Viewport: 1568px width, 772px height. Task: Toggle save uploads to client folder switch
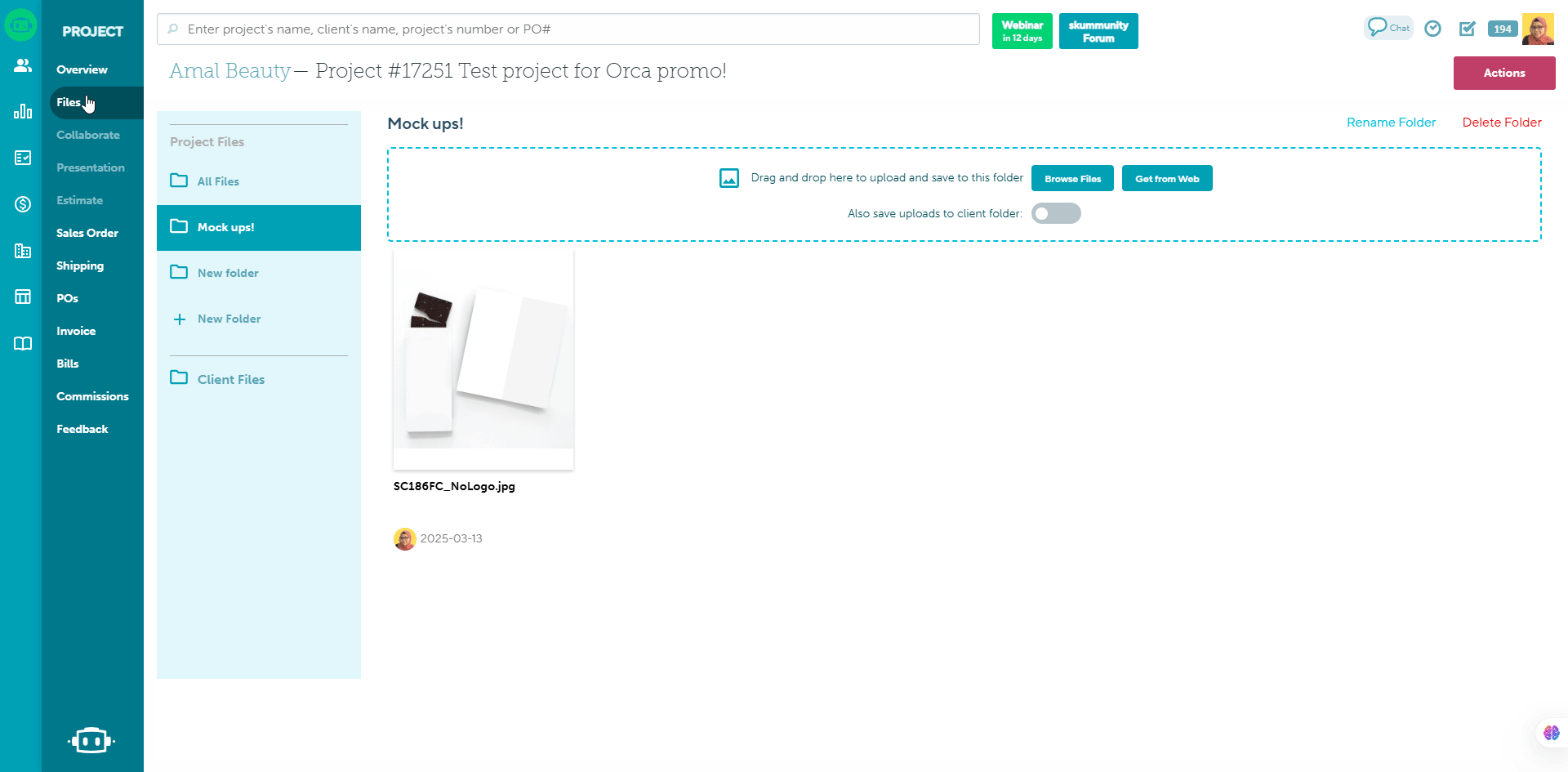[x=1056, y=213]
